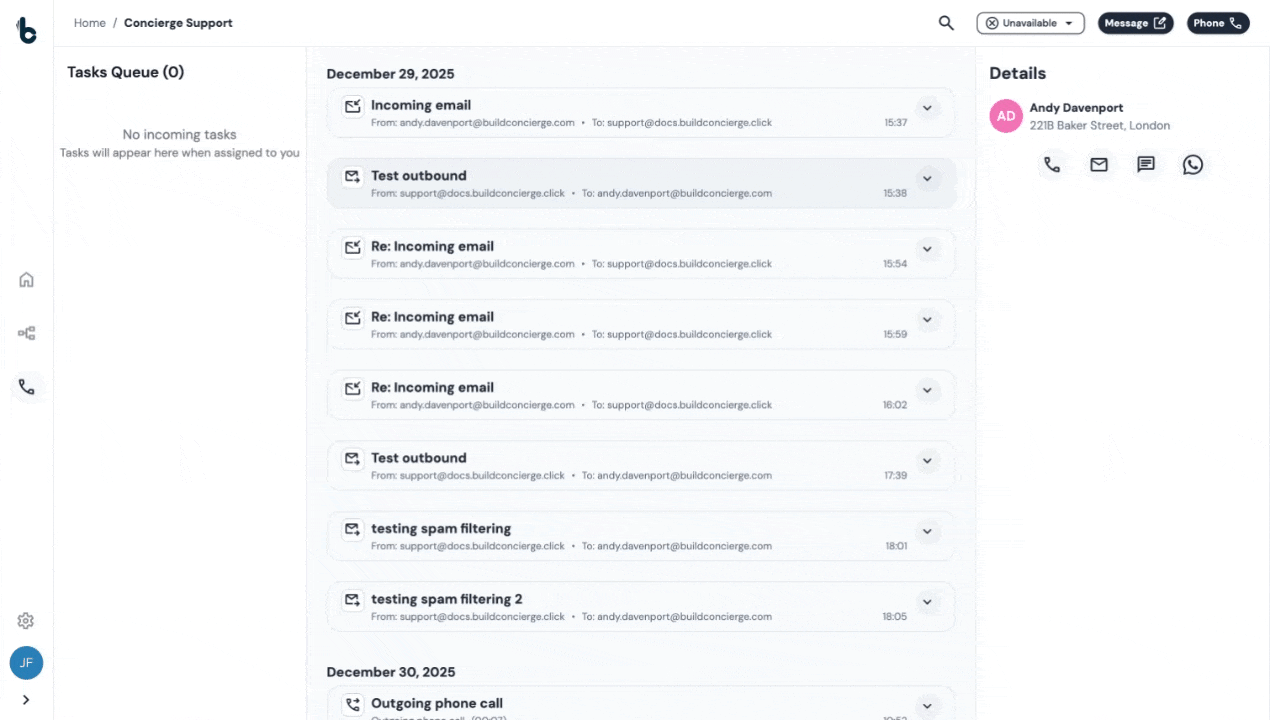Open the Unavailable status dropdown

coord(1030,22)
